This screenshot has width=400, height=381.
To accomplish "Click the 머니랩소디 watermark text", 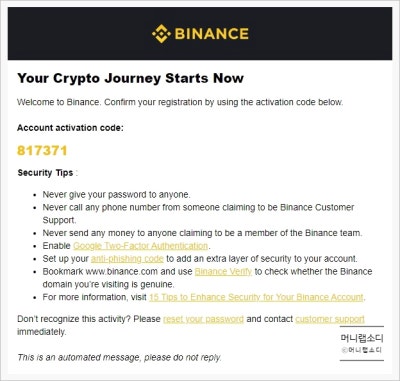I will [x=362, y=338].
